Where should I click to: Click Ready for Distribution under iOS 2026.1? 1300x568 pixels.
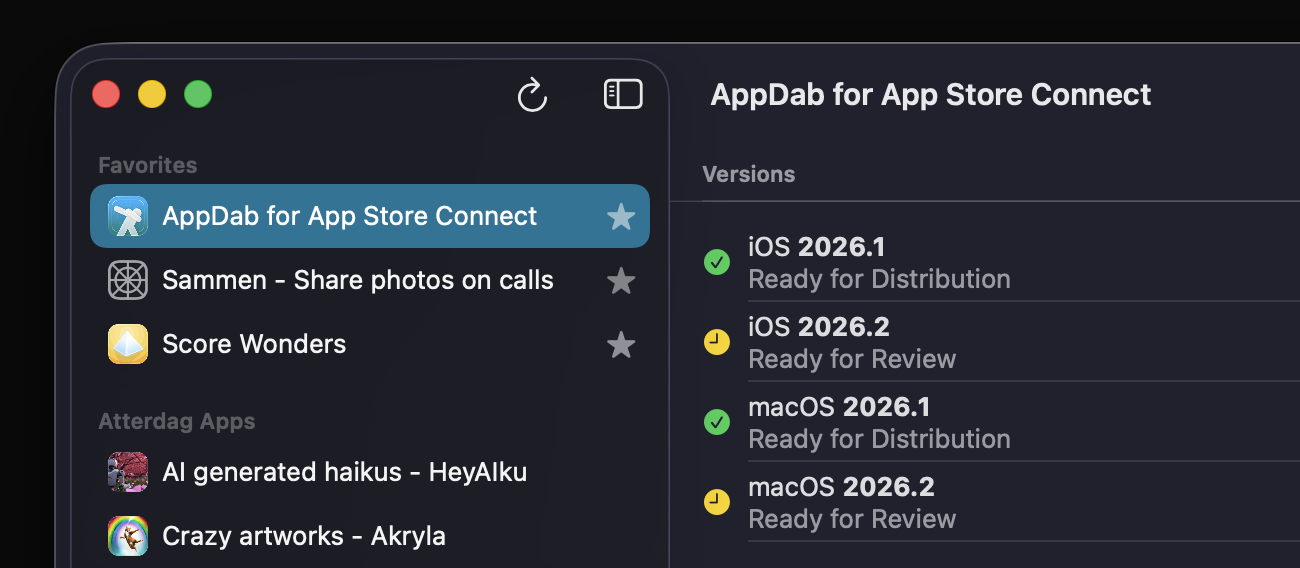point(879,279)
